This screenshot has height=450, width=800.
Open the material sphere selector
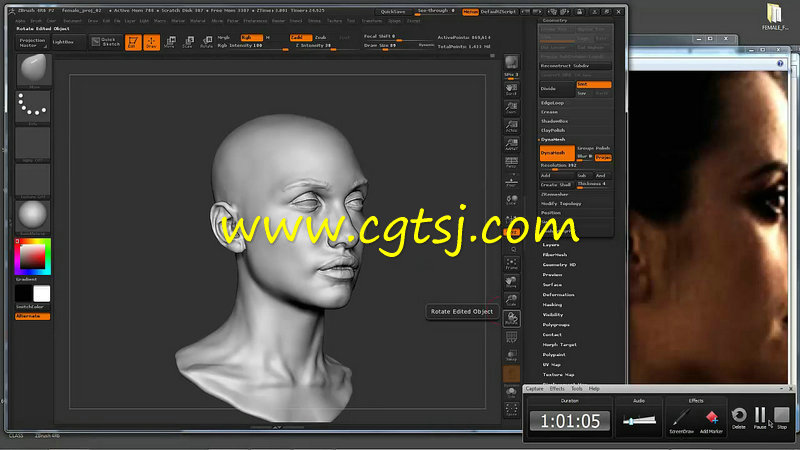(x=33, y=216)
